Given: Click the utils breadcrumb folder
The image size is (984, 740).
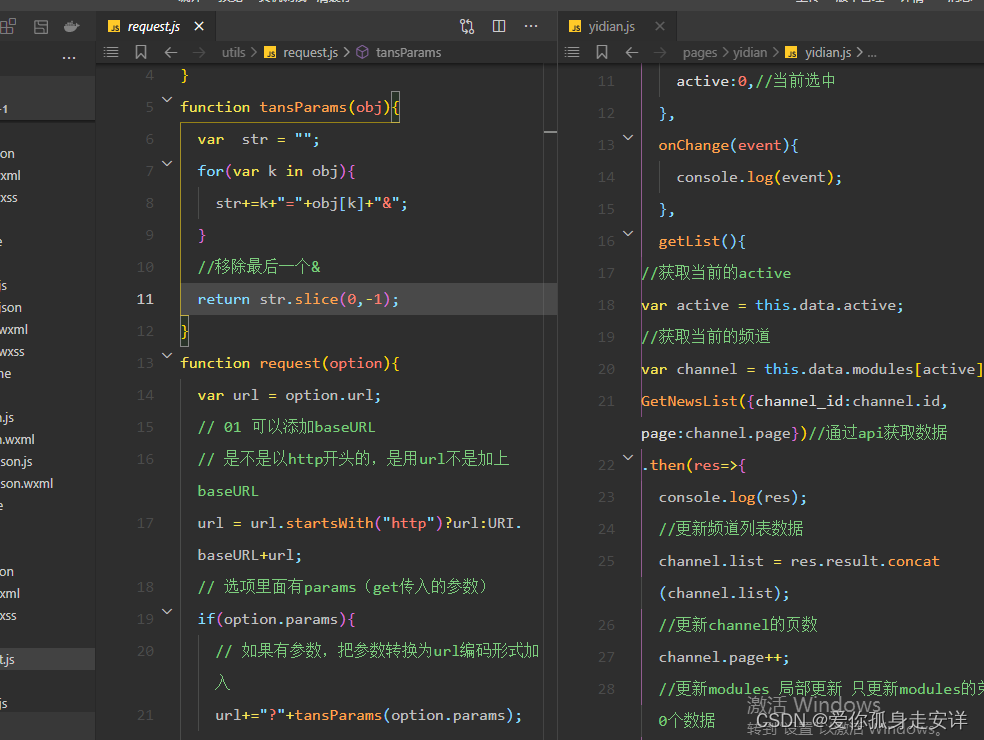Looking at the screenshot, I should 233,52.
